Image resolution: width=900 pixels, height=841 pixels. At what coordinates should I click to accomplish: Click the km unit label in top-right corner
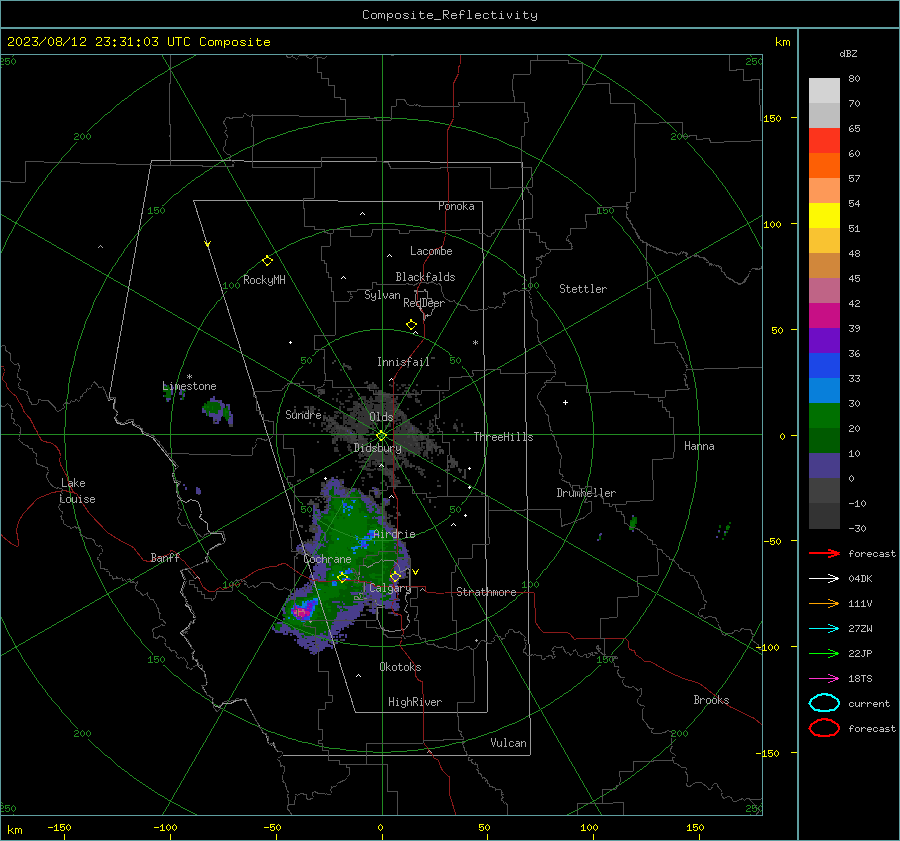pos(782,42)
